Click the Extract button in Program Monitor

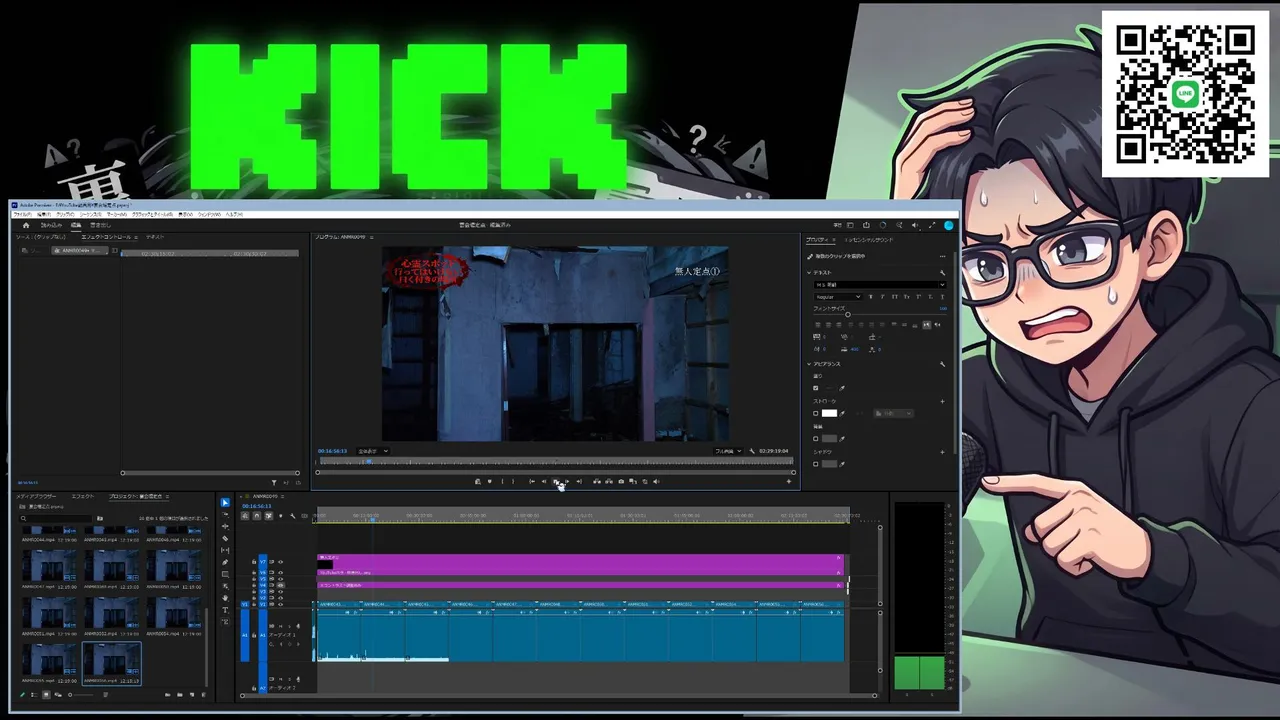click(609, 482)
